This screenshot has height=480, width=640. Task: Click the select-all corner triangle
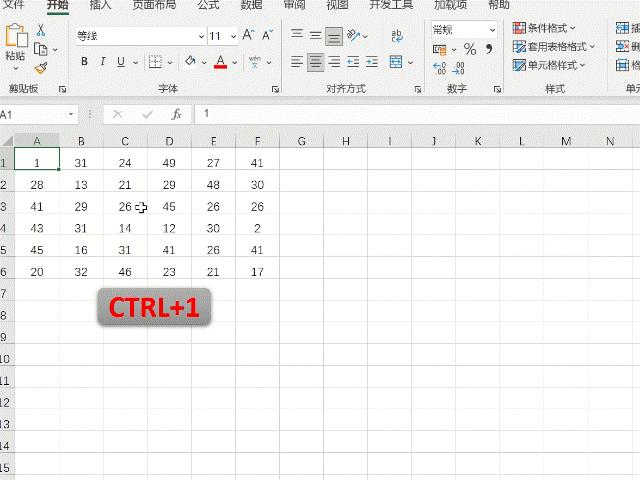point(7,141)
